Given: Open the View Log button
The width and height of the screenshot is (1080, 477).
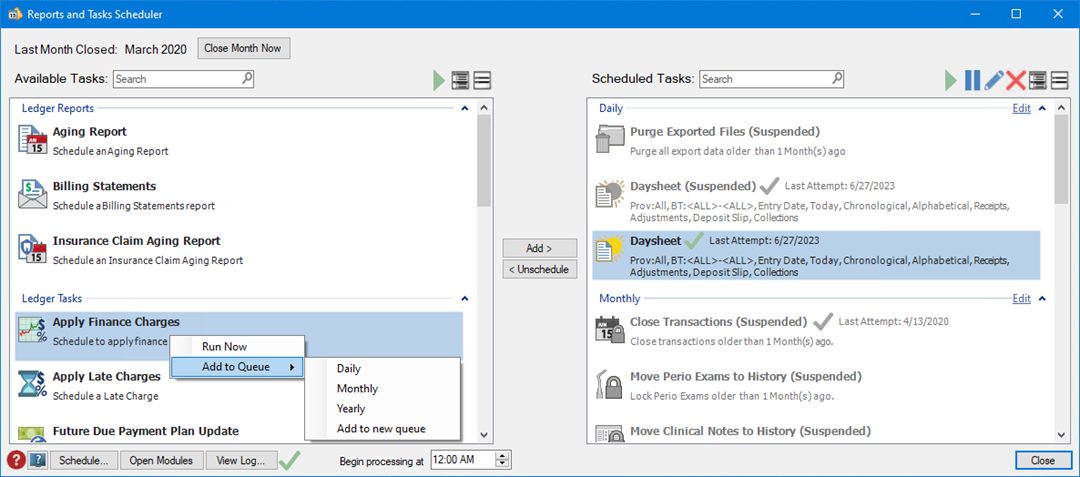Looking at the screenshot, I should (x=241, y=460).
